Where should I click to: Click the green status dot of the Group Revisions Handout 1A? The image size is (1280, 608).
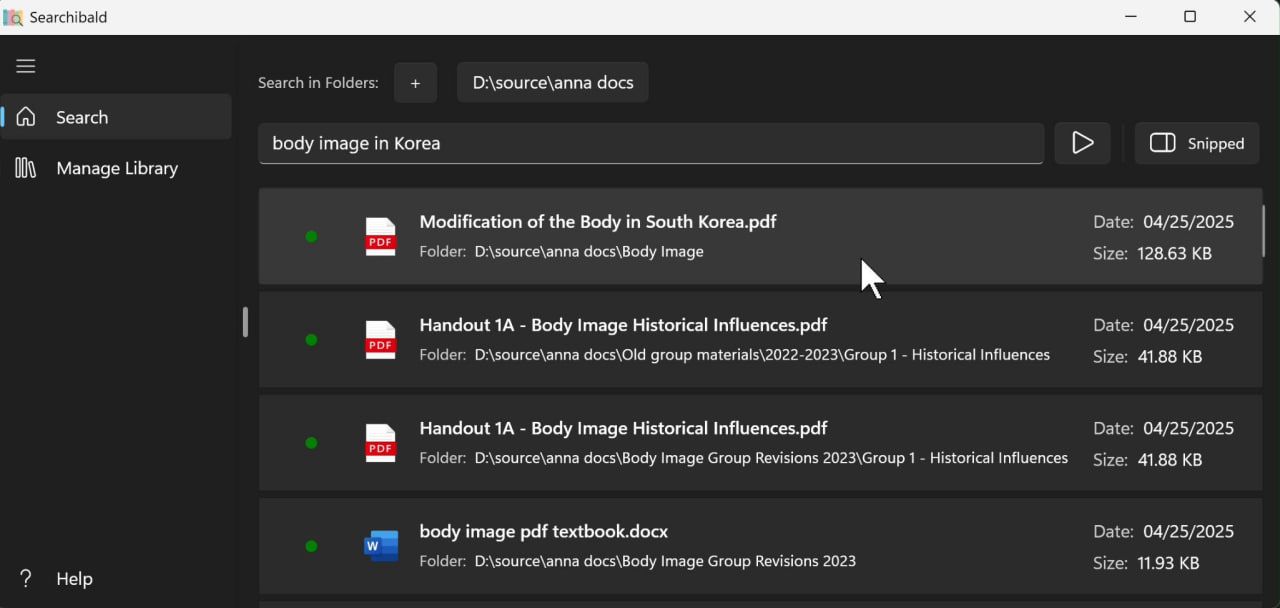tap(311, 443)
